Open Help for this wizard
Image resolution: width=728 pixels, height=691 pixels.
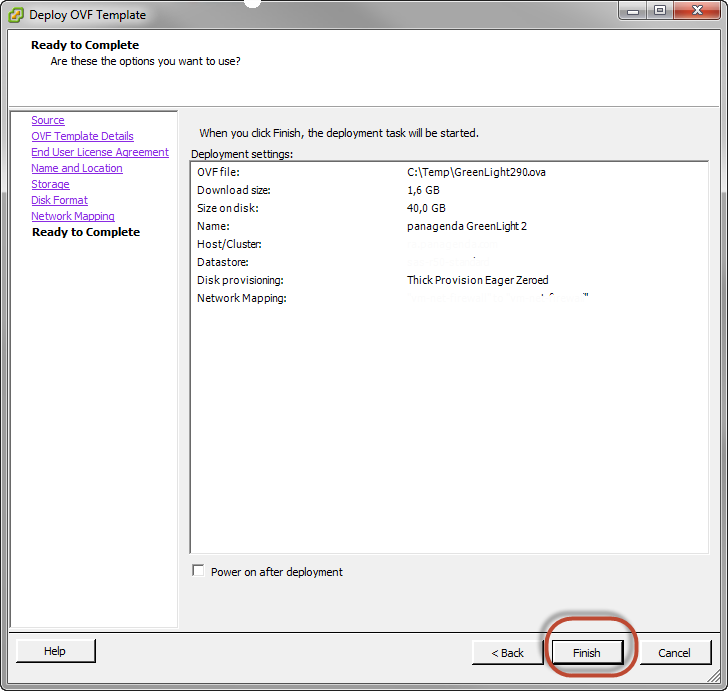[x=55, y=651]
